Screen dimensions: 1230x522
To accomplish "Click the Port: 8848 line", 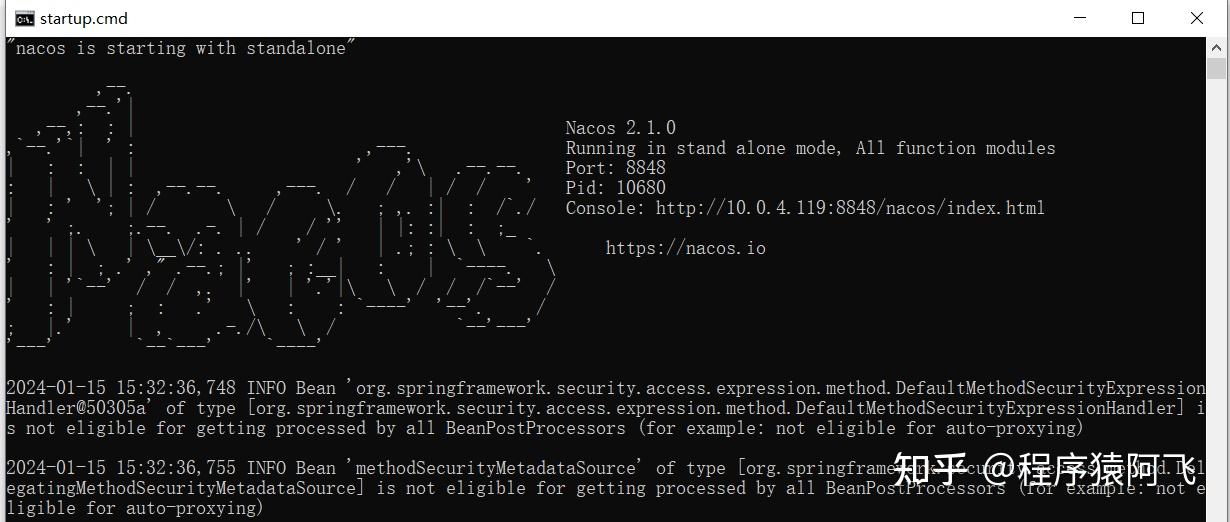I will tap(615, 168).
